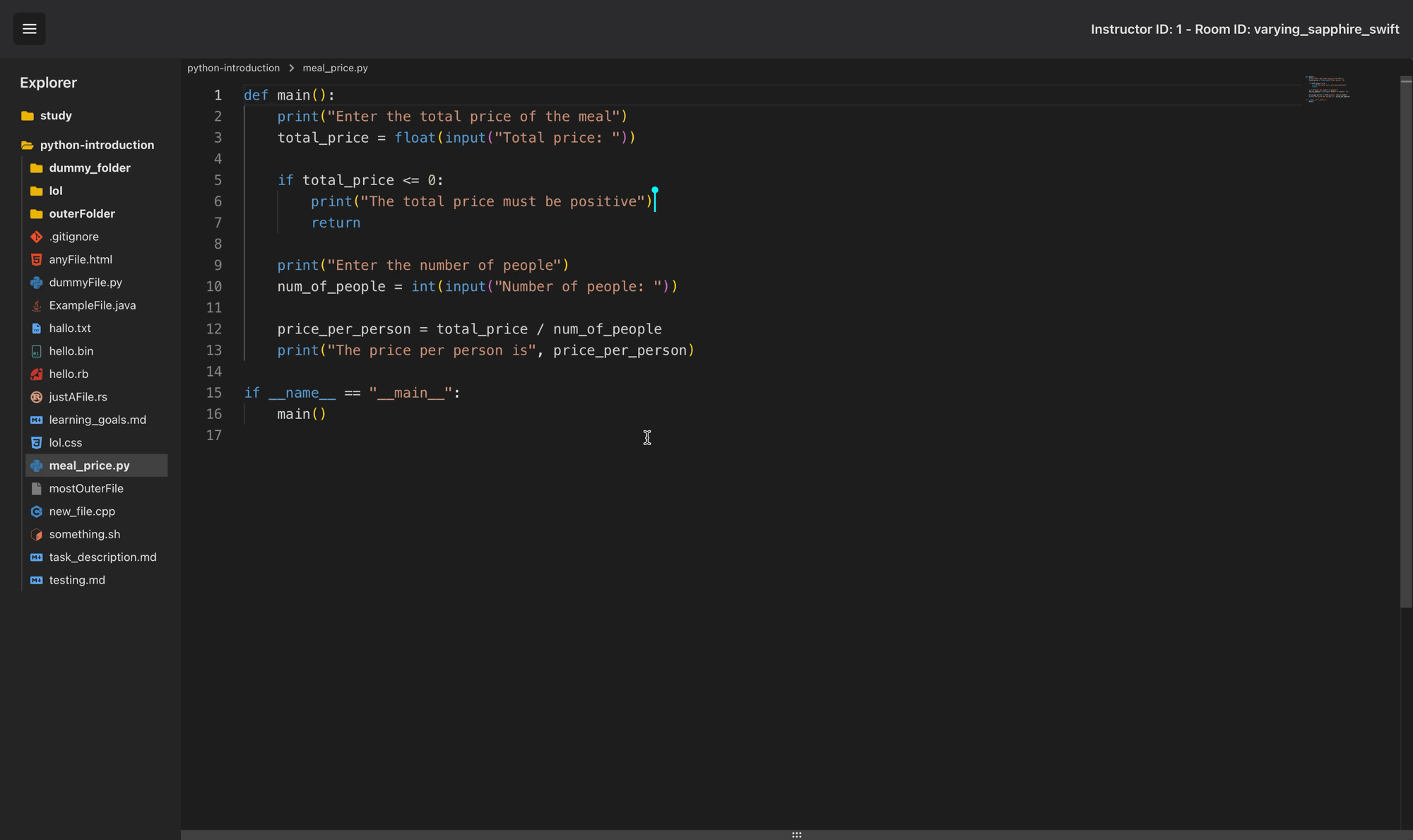
Task: Click the Git icon beside .gitignore
Action: (37, 237)
